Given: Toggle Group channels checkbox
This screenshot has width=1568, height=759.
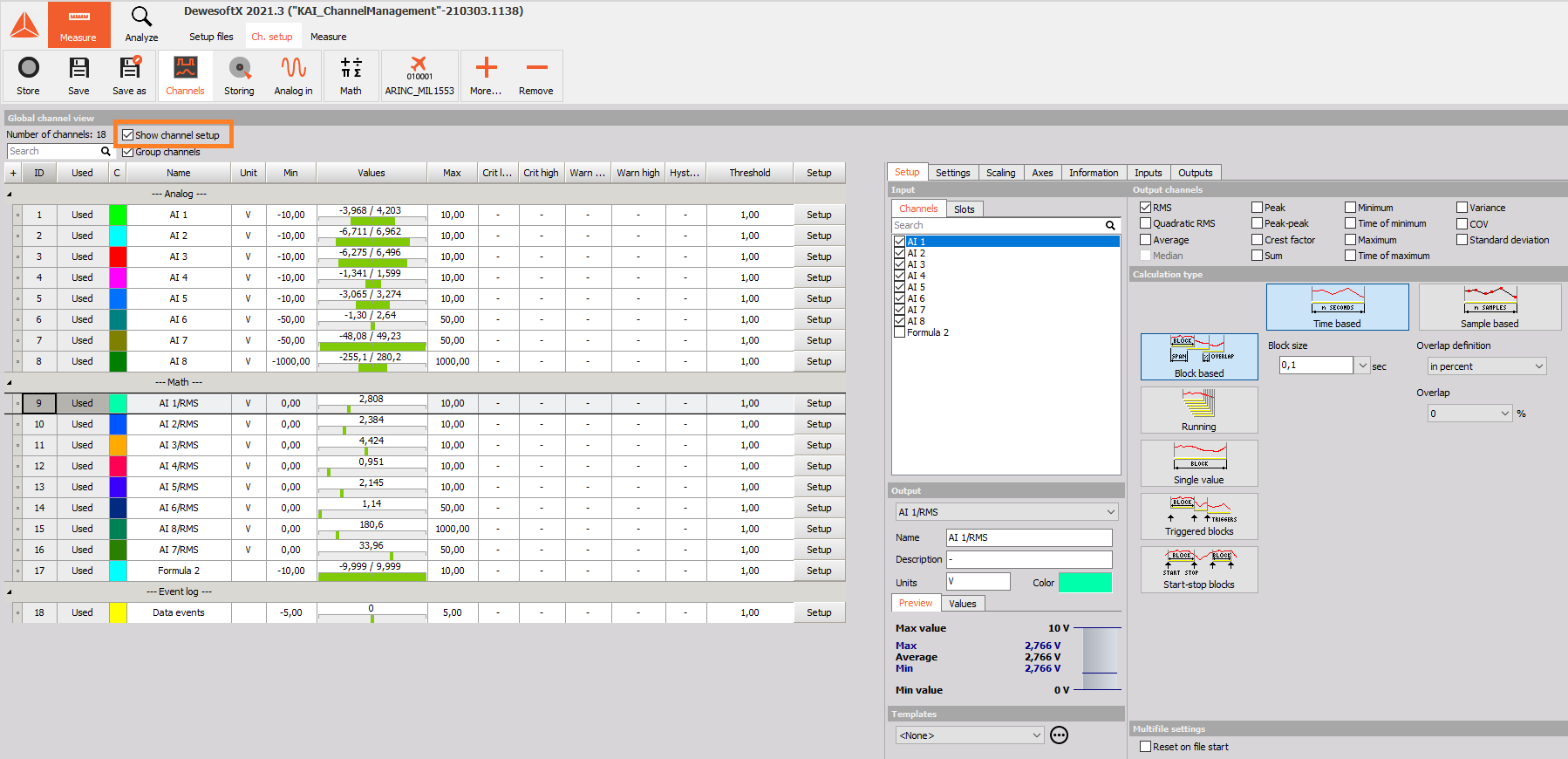Looking at the screenshot, I should [x=127, y=152].
